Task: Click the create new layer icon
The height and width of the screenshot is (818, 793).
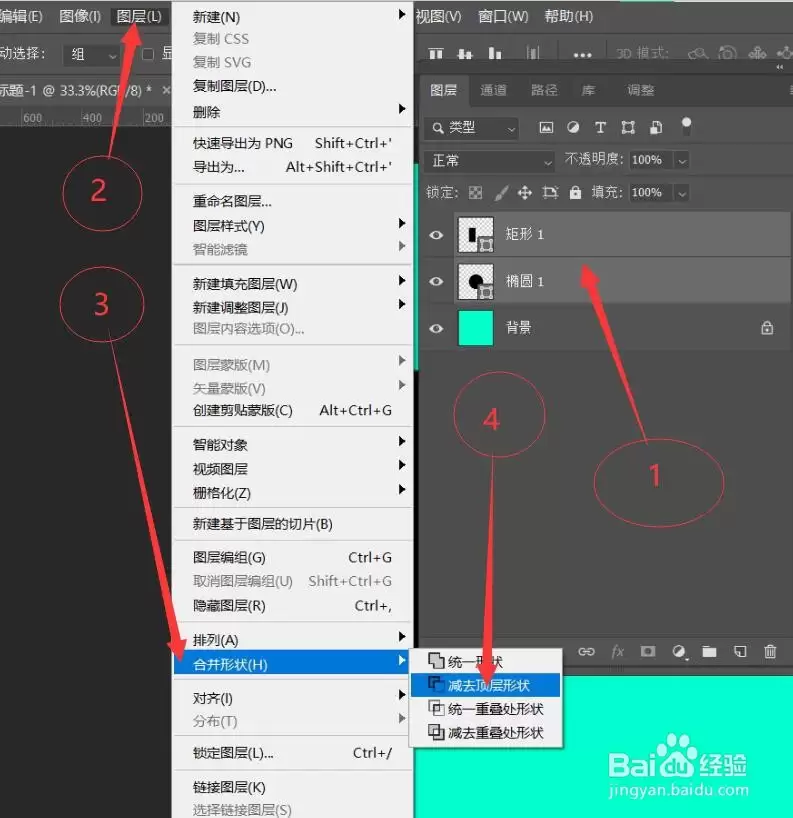Action: [x=740, y=651]
